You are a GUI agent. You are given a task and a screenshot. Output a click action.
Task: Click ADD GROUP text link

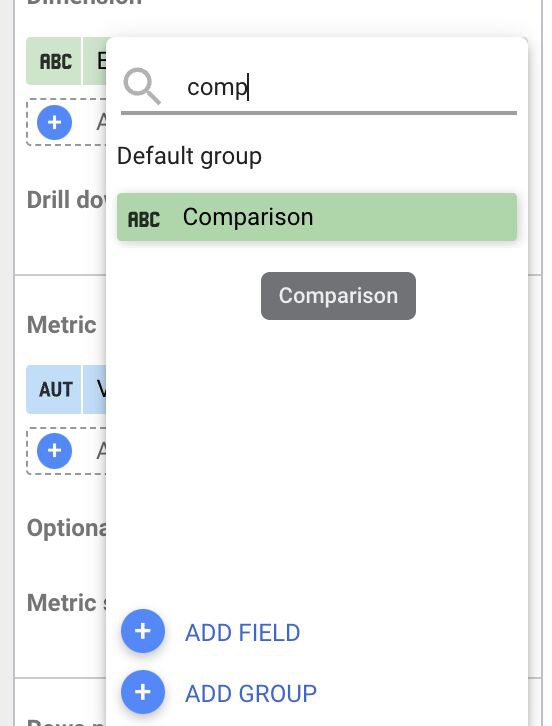click(x=251, y=694)
